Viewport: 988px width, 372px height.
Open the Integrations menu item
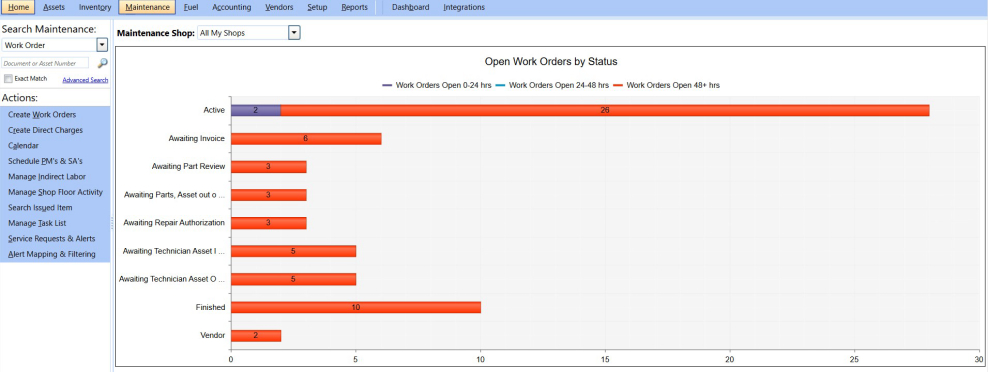point(464,8)
